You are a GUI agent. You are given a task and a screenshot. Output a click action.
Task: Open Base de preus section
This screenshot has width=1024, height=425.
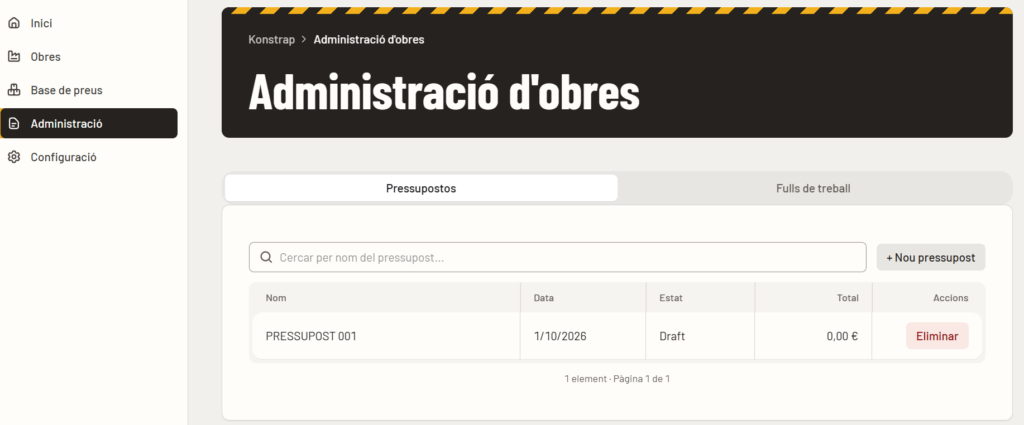coord(89,90)
